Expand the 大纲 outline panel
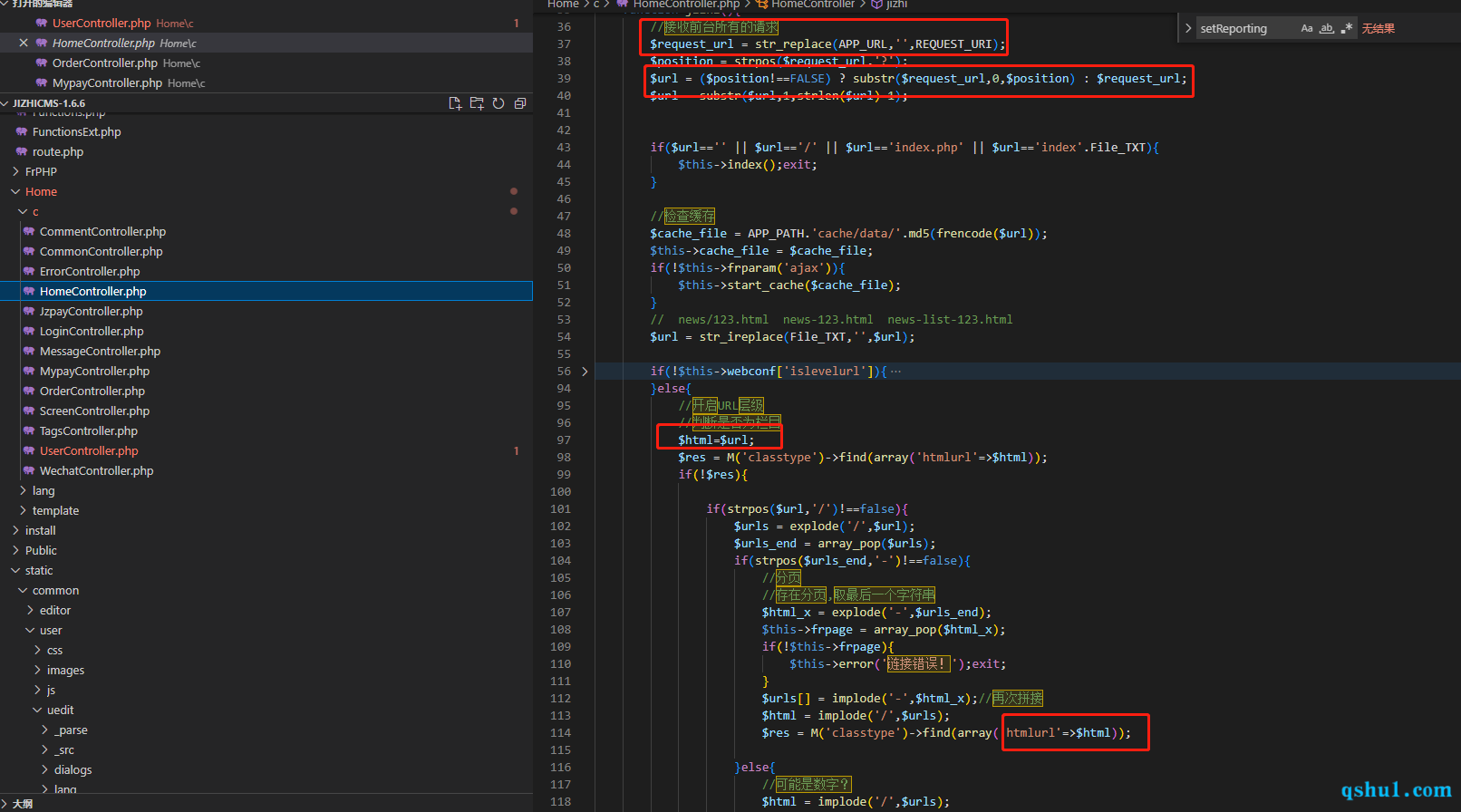Screen dimensions: 1461x812 pyautogui.click(x=6, y=804)
